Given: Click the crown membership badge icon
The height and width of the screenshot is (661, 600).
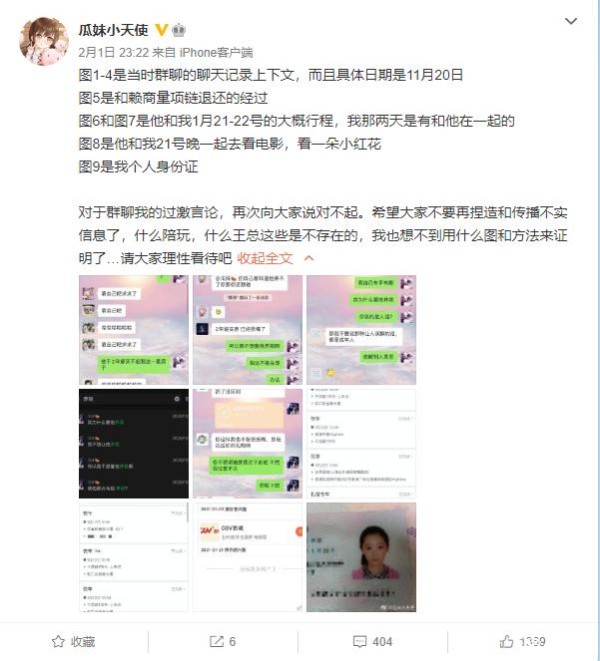Looking at the screenshot, I should pyautogui.click(x=179, y=30).
